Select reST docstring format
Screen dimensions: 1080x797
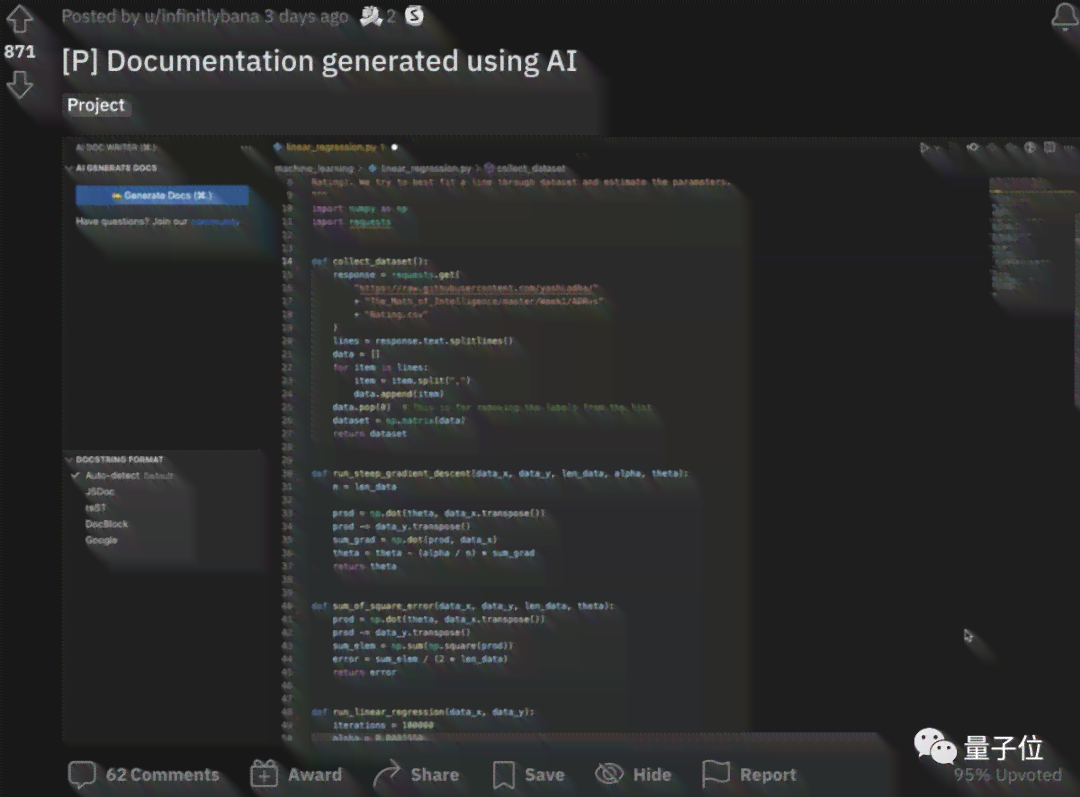pyautogui.click(x=96, y=508)
